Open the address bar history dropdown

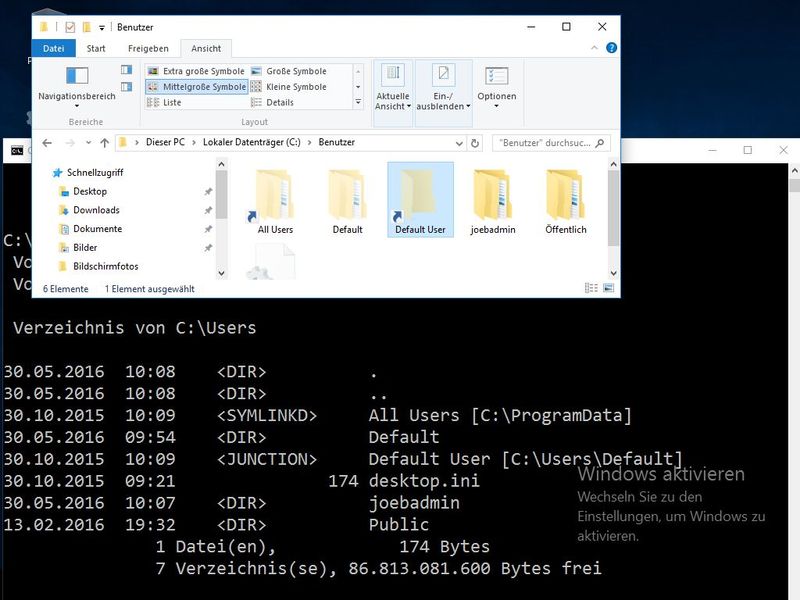(460, 143)
